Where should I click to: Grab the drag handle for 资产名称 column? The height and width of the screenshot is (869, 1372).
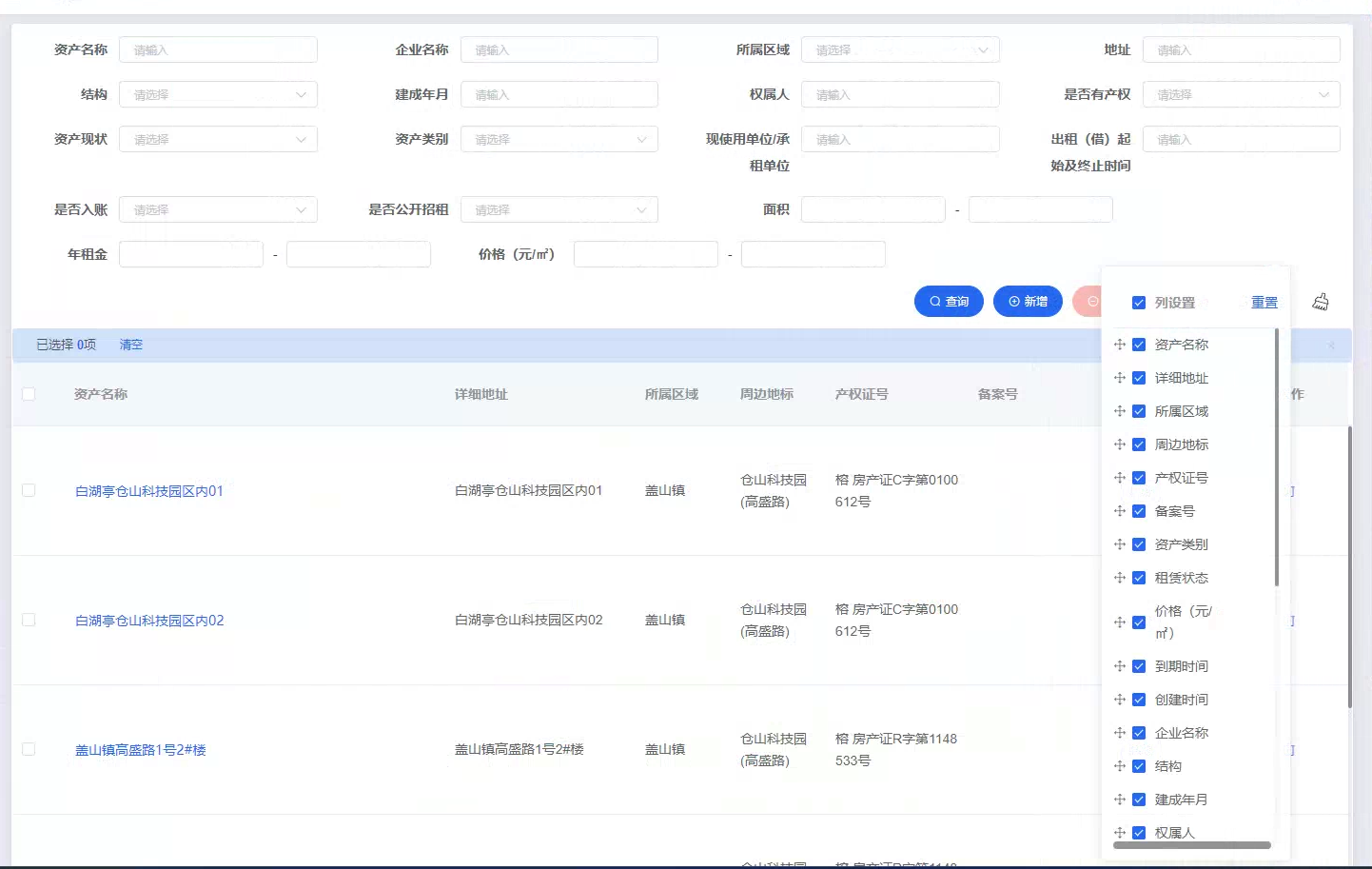[1120, 345]
